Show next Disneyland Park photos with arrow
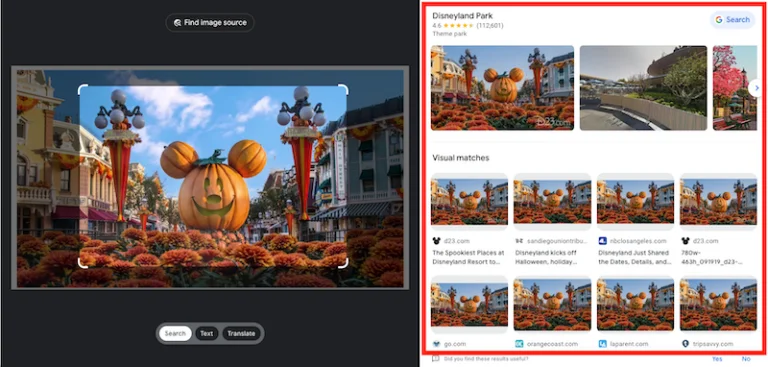This screenshot has height=367, width=768. 756,88
